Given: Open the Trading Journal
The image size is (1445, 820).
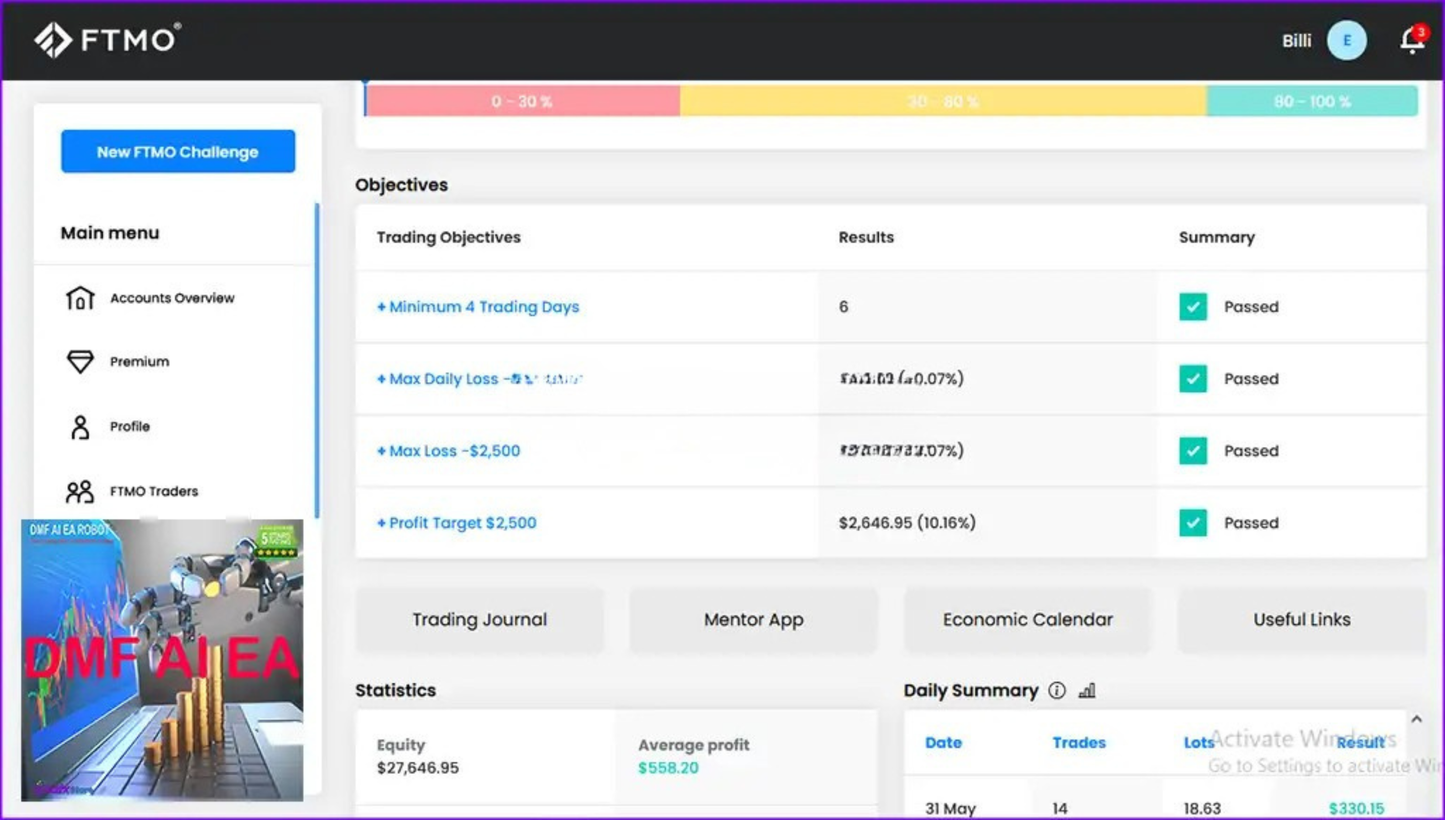Looking at the screenshot, I should point(480,620).
